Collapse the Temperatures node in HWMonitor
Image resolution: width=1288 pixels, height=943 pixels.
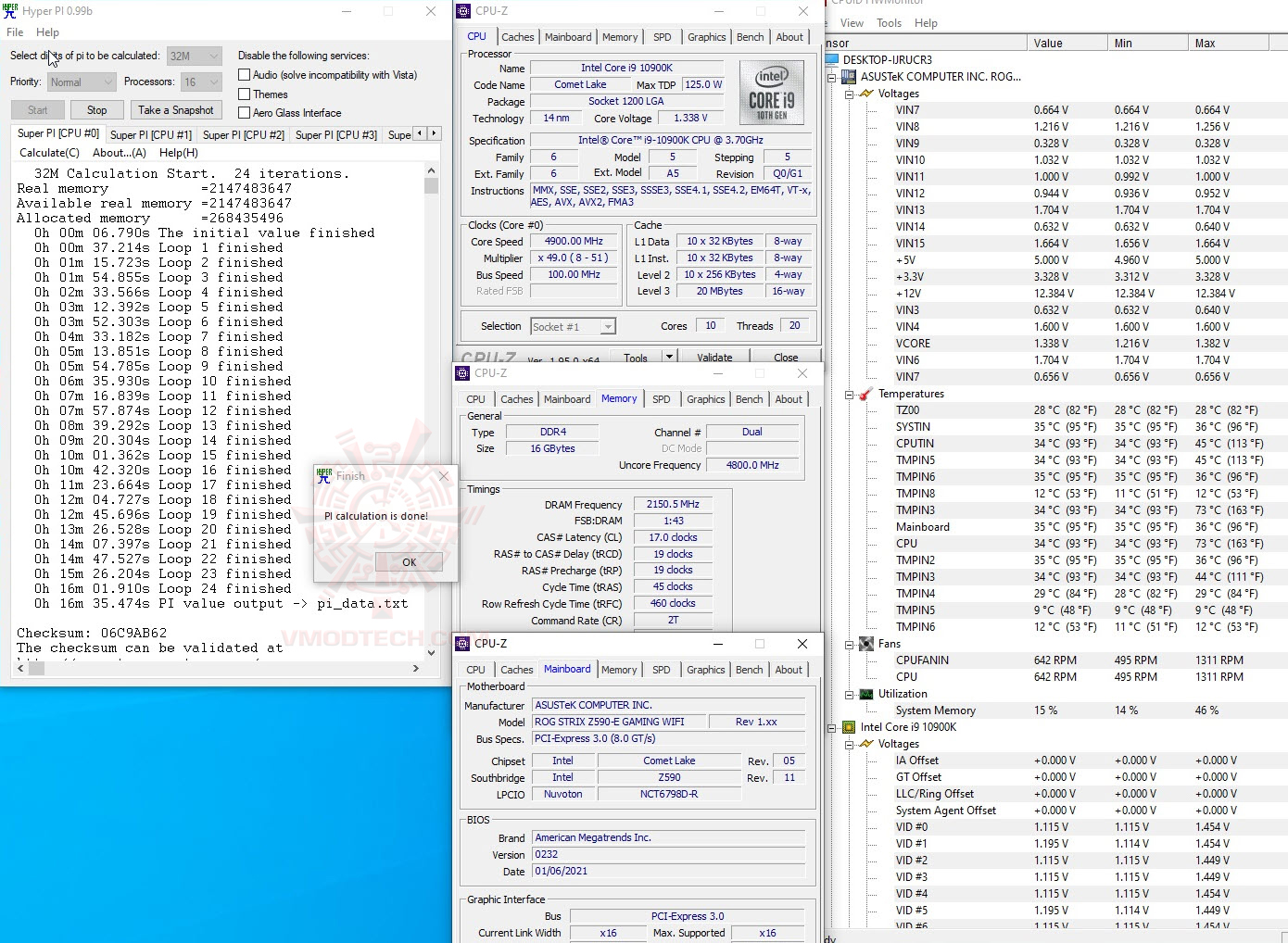[x=849, y=394]
